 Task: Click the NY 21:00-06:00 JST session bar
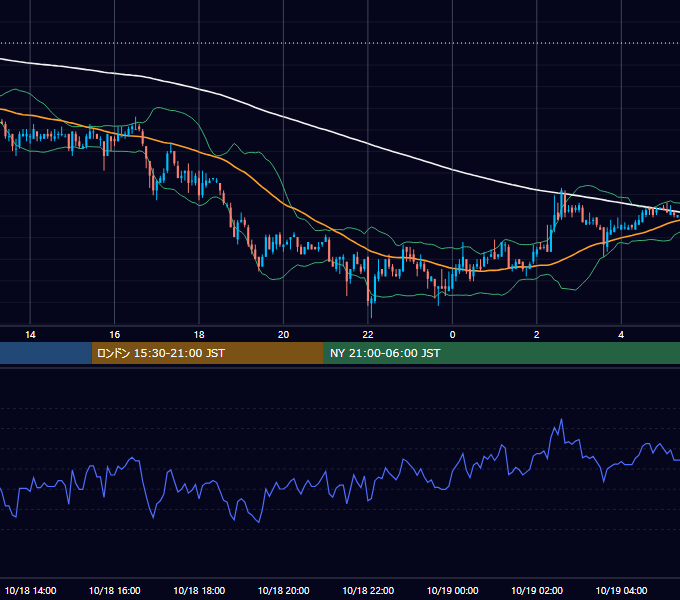click(502, 353)
